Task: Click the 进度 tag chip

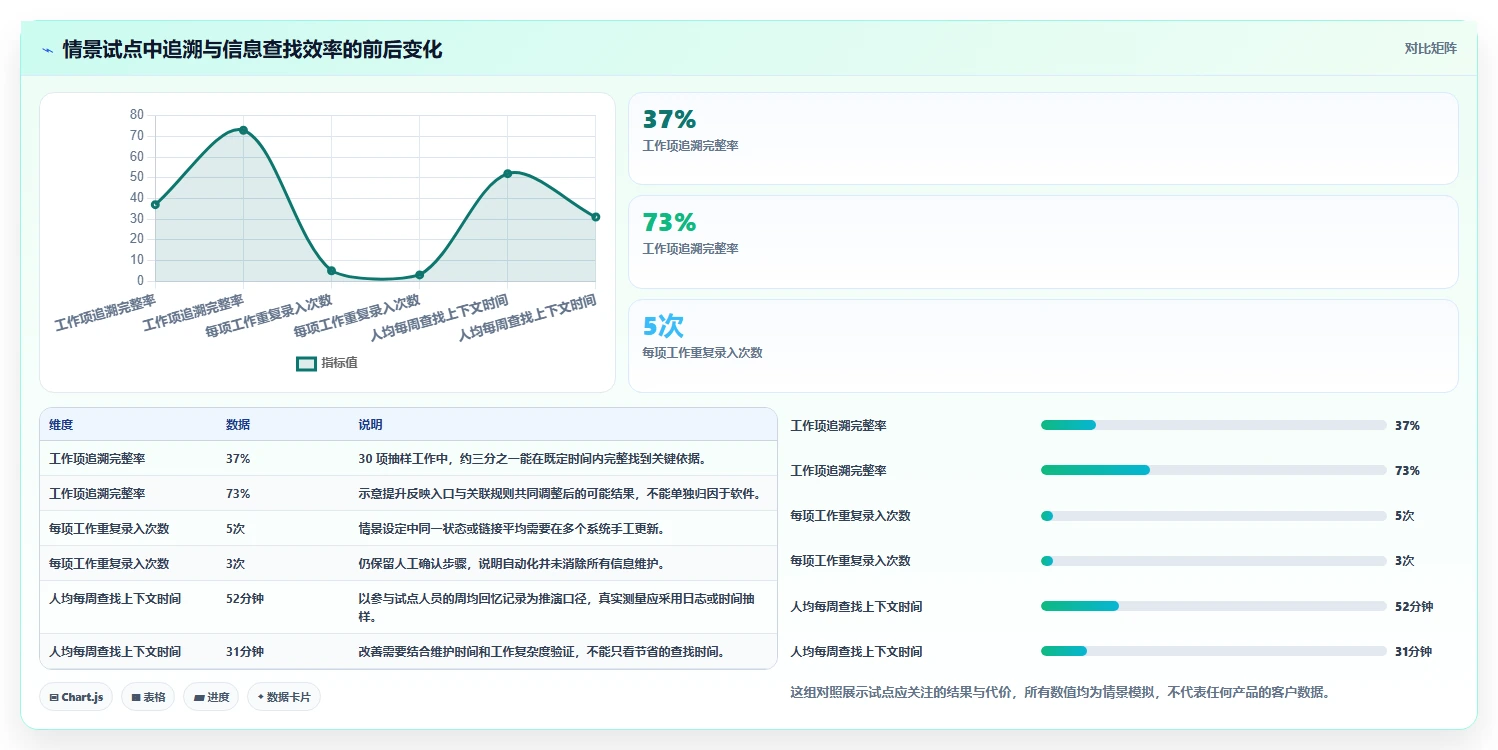Action: [211, 697]
